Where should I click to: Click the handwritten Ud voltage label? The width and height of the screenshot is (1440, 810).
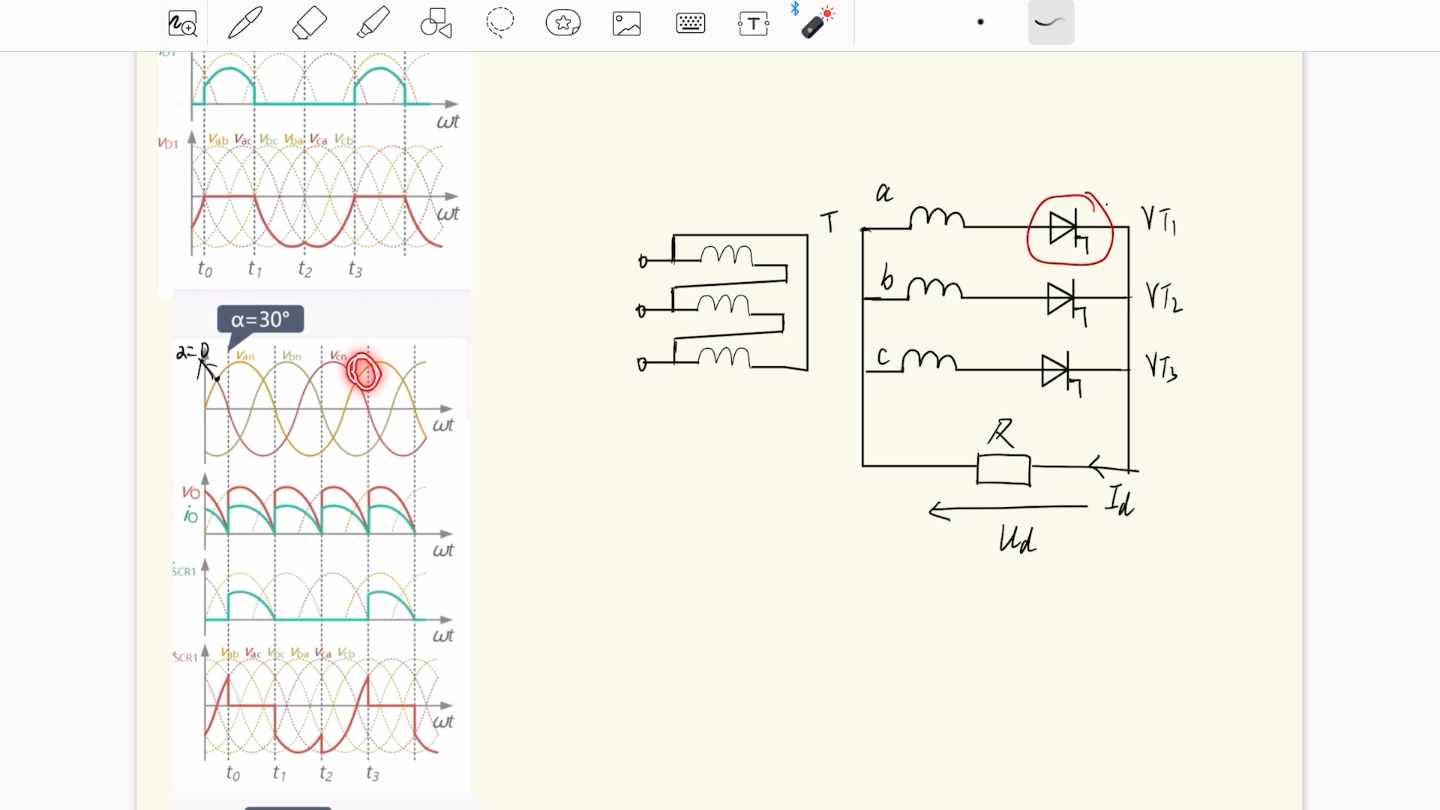pyautogui.click(x=1018, y=540)
